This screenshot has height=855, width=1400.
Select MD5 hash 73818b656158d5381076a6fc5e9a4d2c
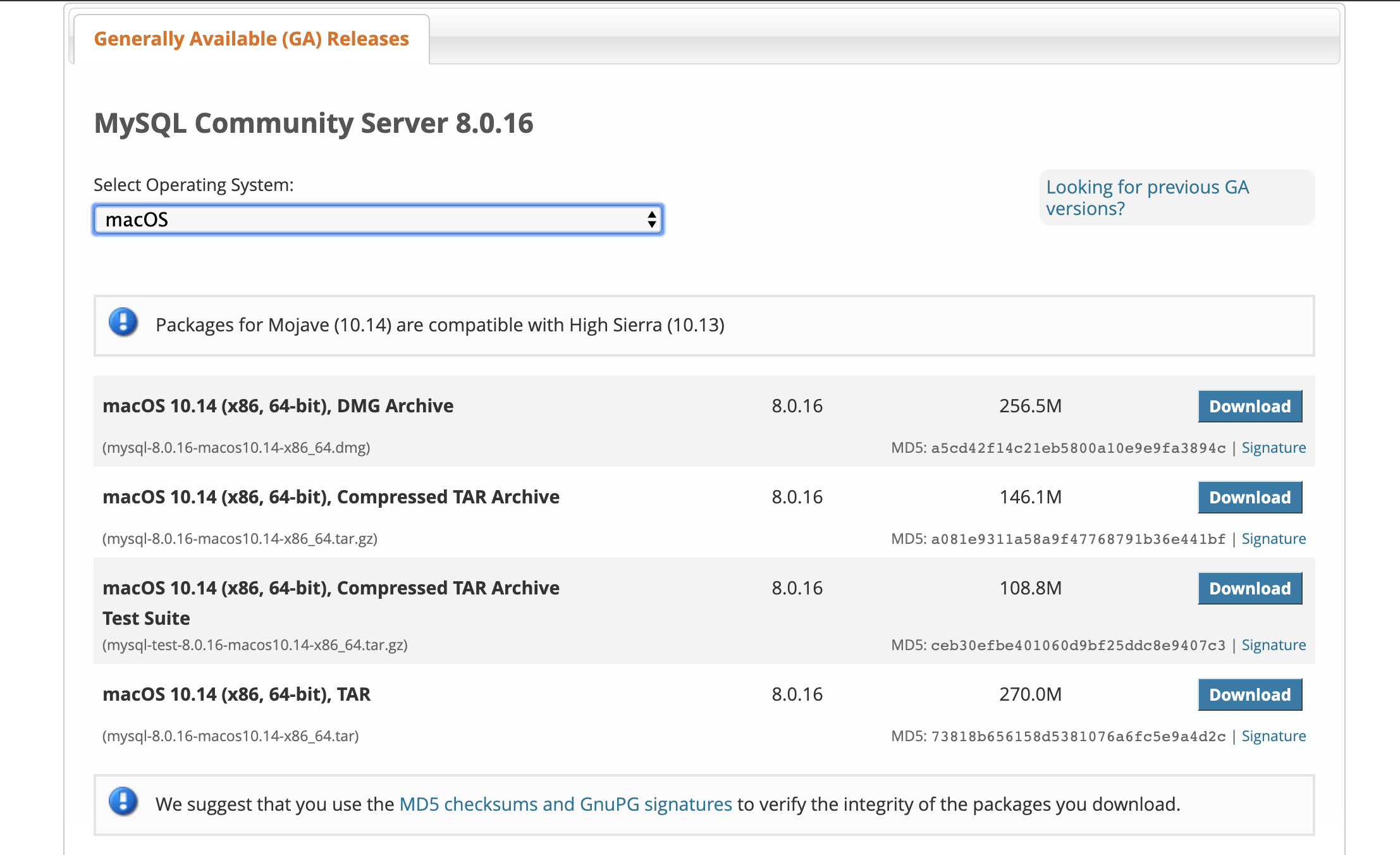click(x=1078, y=737)
